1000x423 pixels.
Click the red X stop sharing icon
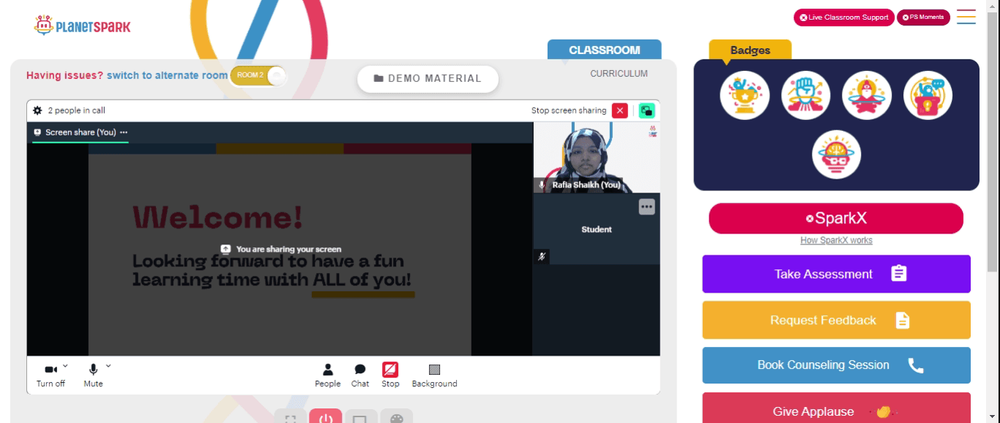click(620, 110)
